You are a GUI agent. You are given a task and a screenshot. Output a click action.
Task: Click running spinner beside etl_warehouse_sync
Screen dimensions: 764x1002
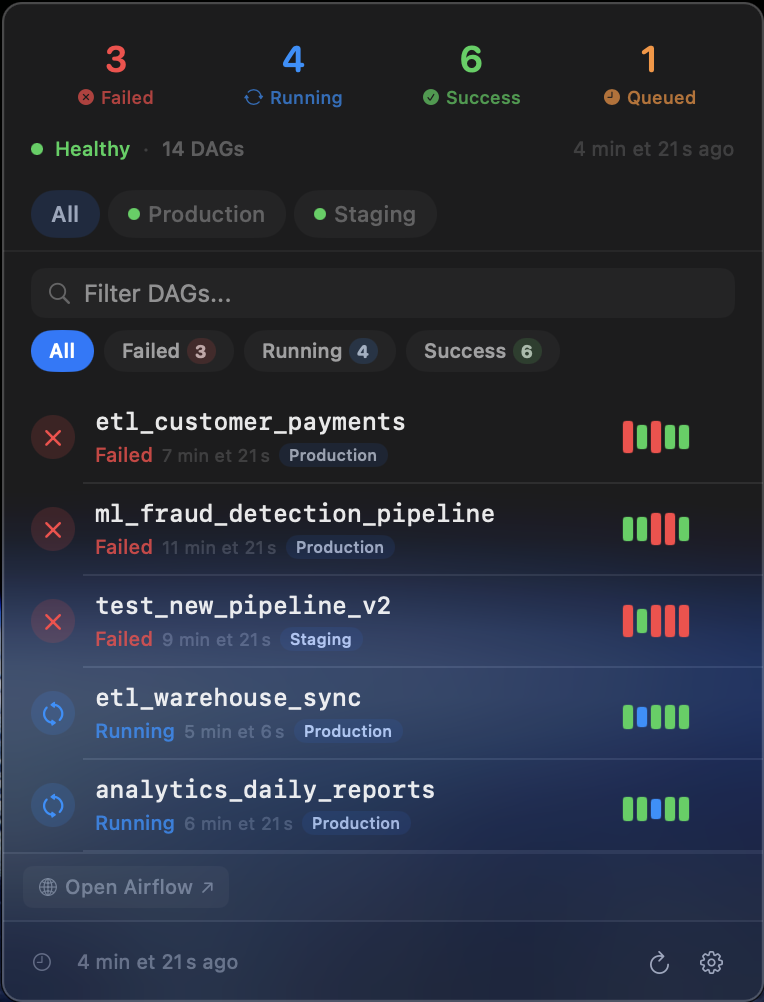[x=52, y=713]
